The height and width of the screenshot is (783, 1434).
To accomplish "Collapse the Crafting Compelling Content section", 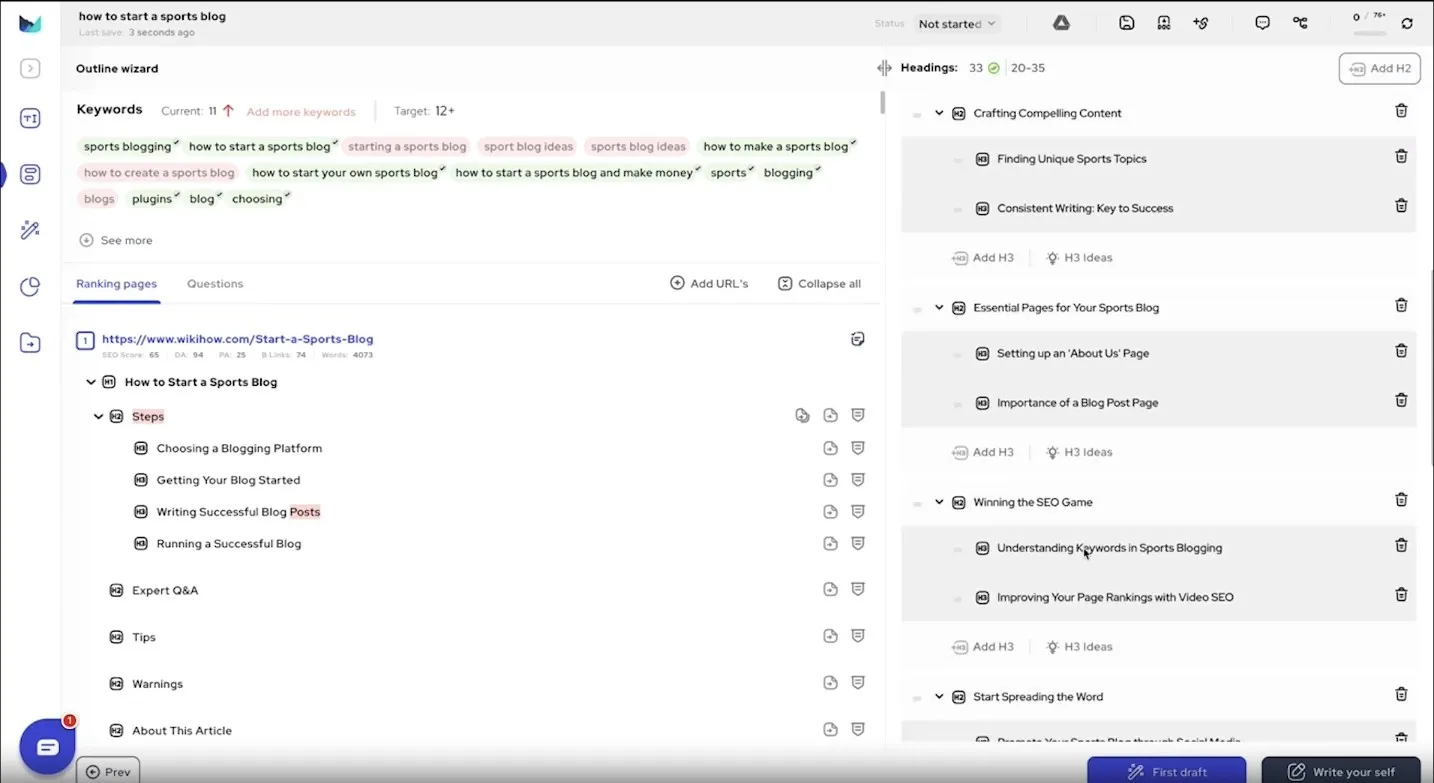I will (939, 113).
